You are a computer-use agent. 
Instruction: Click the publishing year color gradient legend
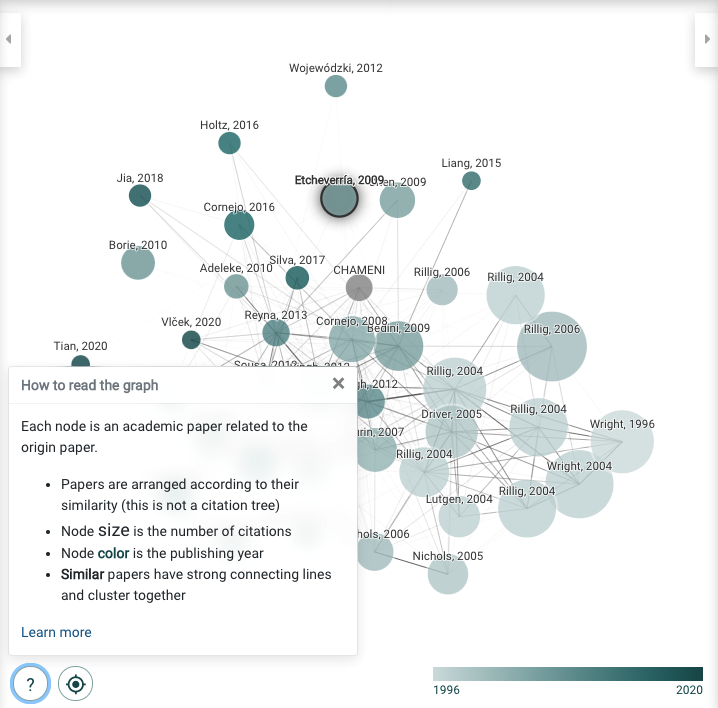(568, 674)
